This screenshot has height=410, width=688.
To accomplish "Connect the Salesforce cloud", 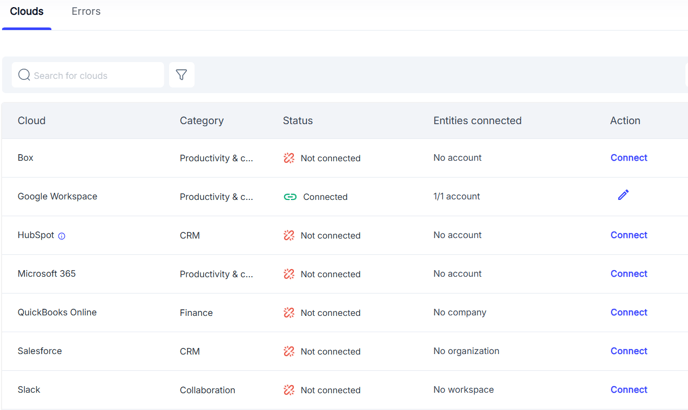I will pos(629,351).
